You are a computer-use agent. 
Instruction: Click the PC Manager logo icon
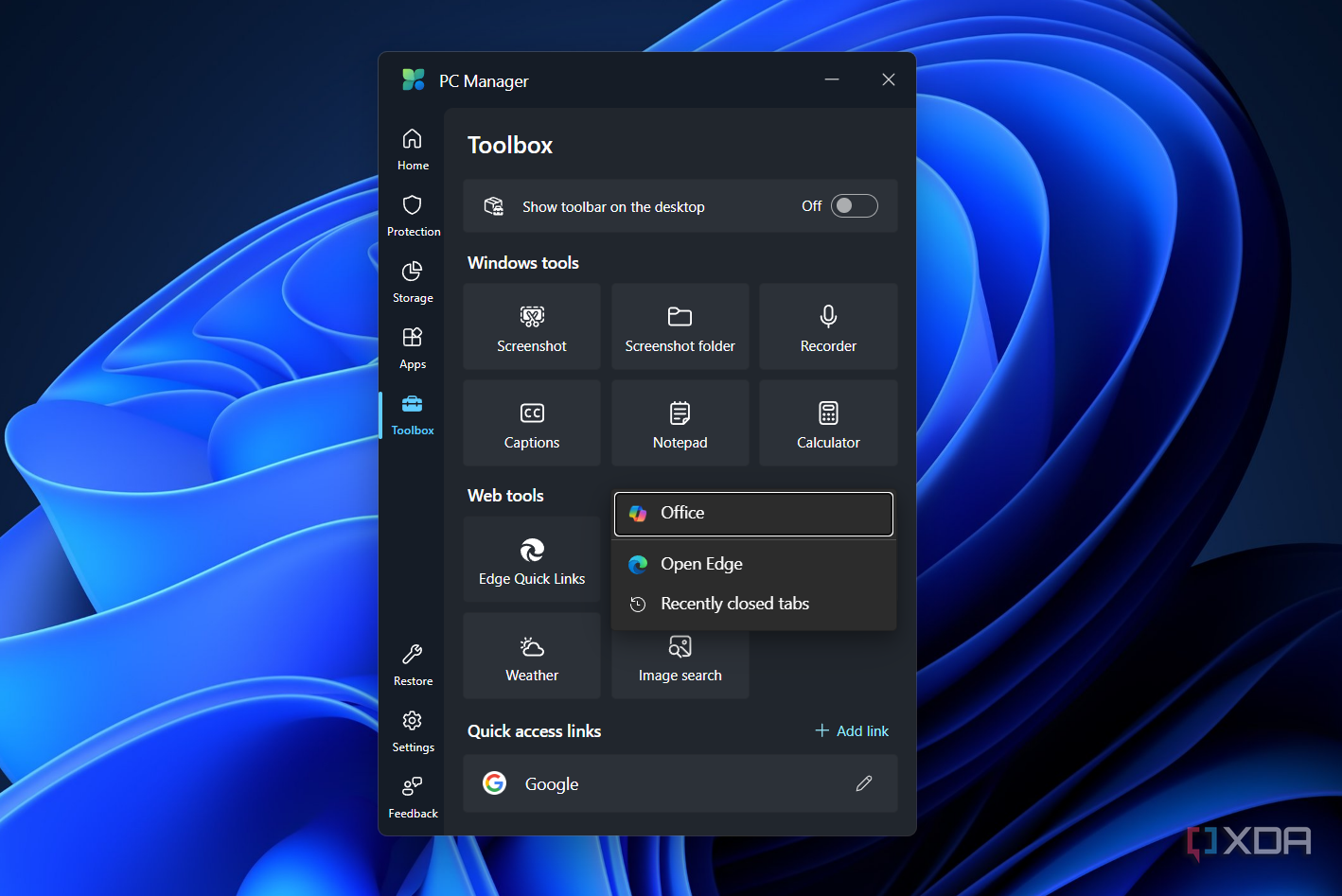pyautogui.click(x=414, y=80)
